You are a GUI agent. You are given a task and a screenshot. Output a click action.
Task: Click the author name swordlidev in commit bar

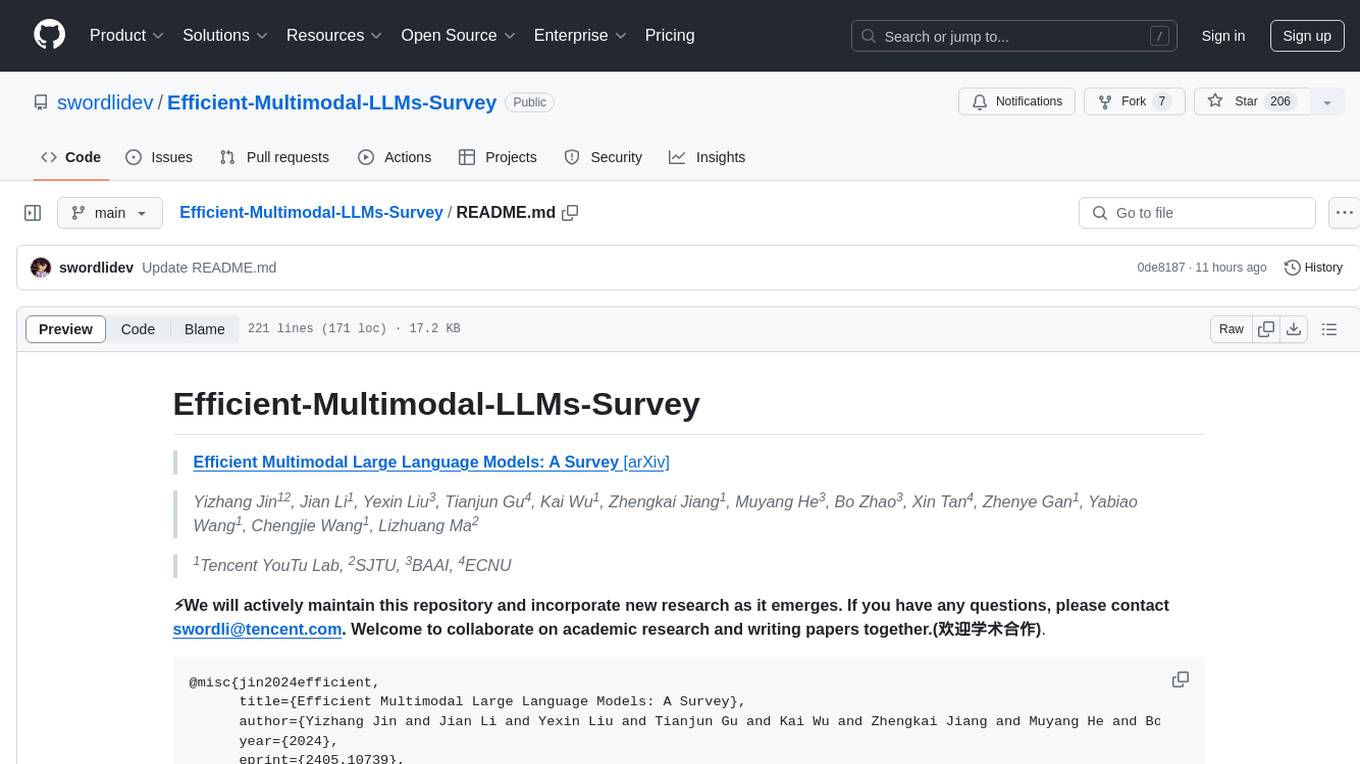pos(96,268)
